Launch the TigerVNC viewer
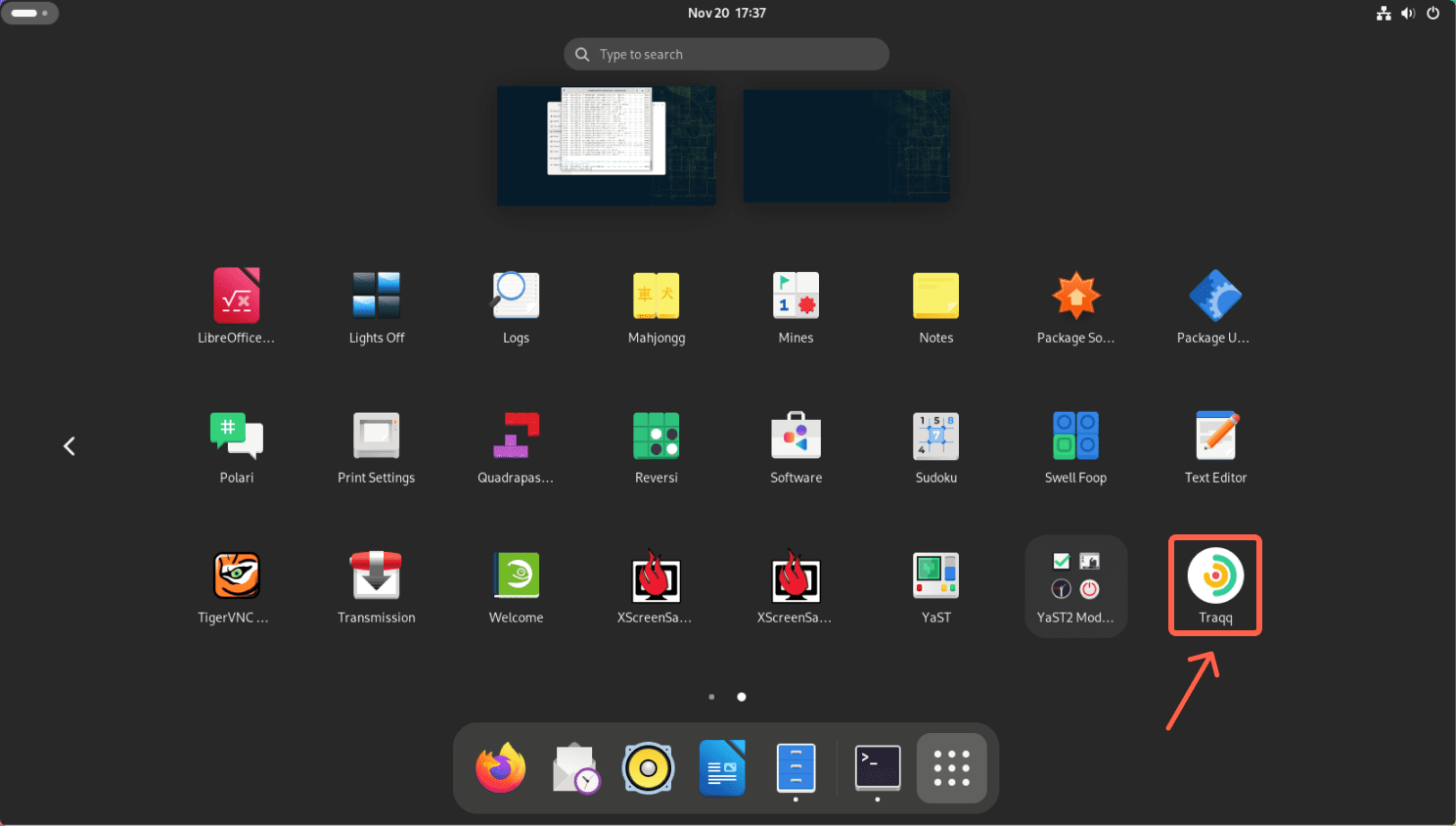 pyautogui.click(x=237, y=575)
